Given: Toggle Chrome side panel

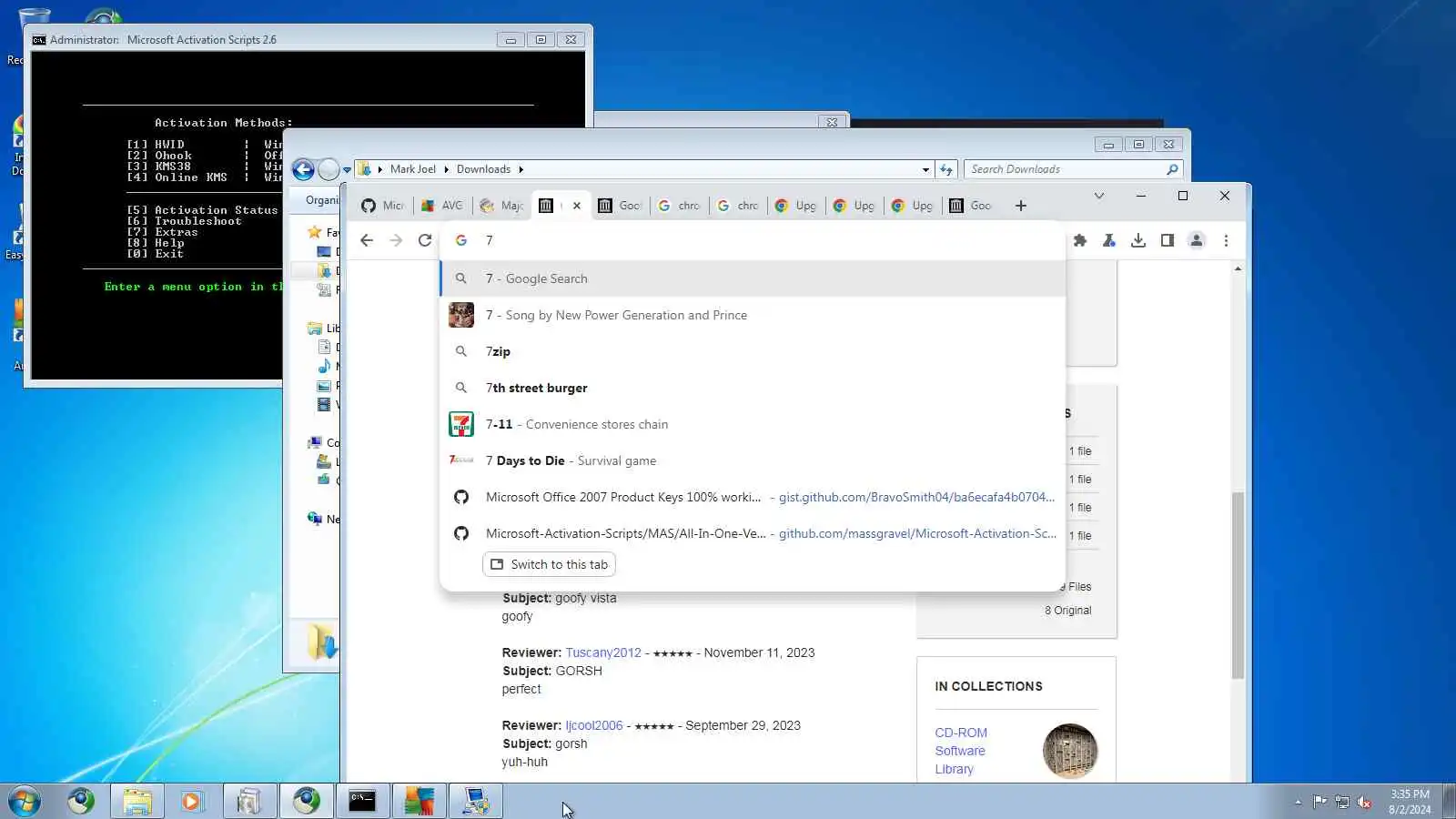Looking at the screenshot, I should pos(1168,240).
